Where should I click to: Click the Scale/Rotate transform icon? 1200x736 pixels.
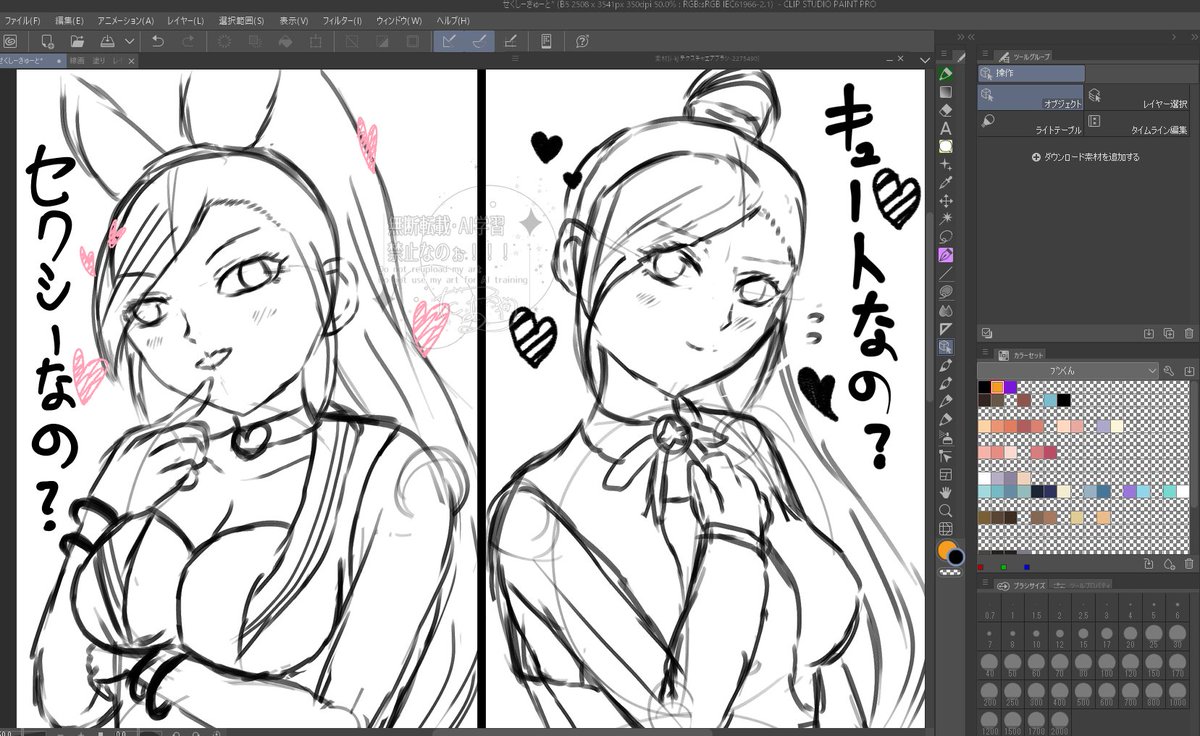click(x=316, y=42)
